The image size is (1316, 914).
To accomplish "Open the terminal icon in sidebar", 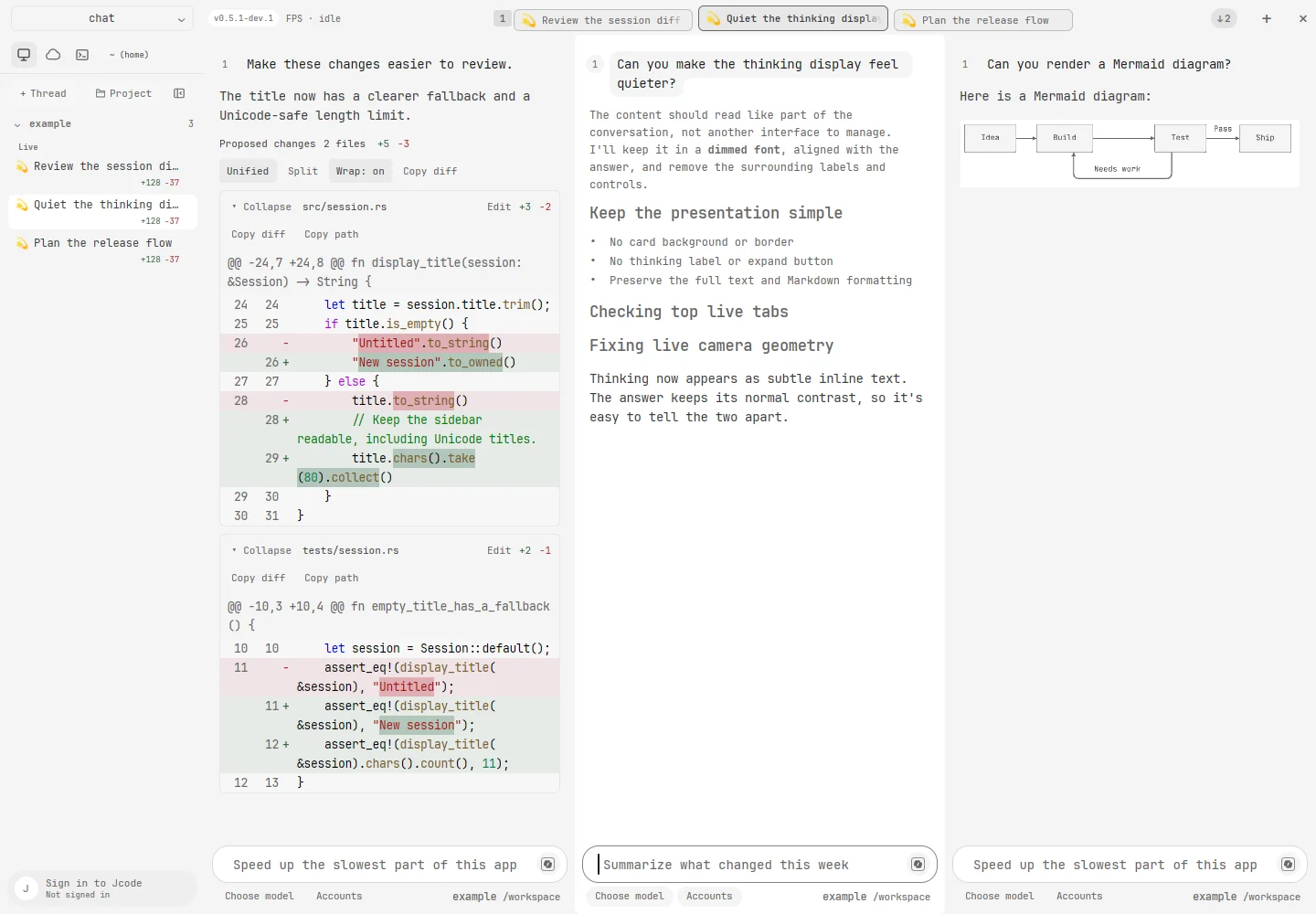I will tap(82, 55).
